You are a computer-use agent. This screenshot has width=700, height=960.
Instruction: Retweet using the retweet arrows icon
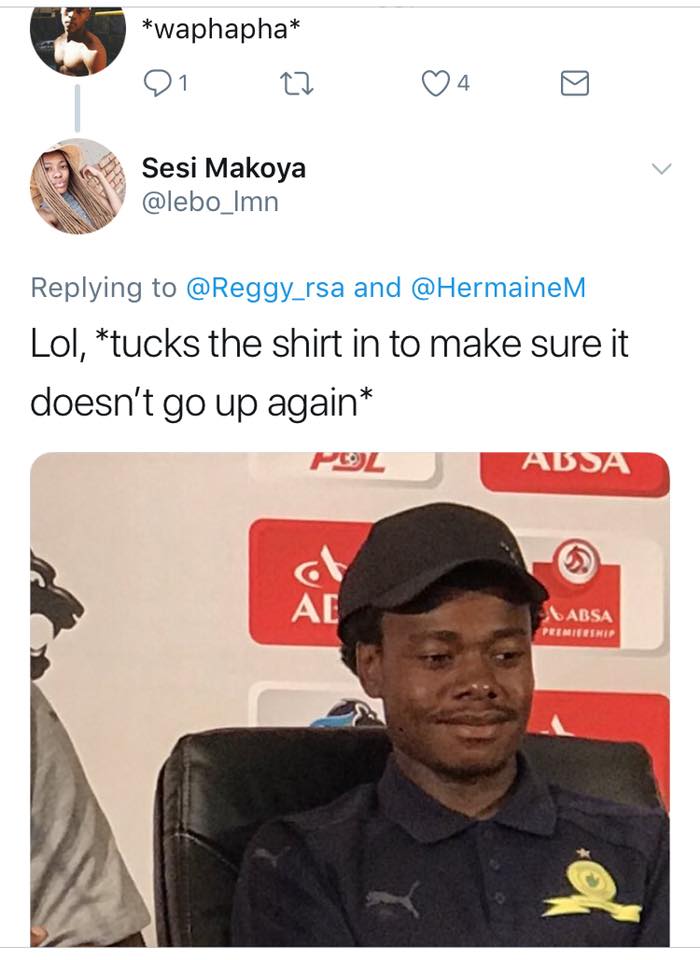(296, 84)
